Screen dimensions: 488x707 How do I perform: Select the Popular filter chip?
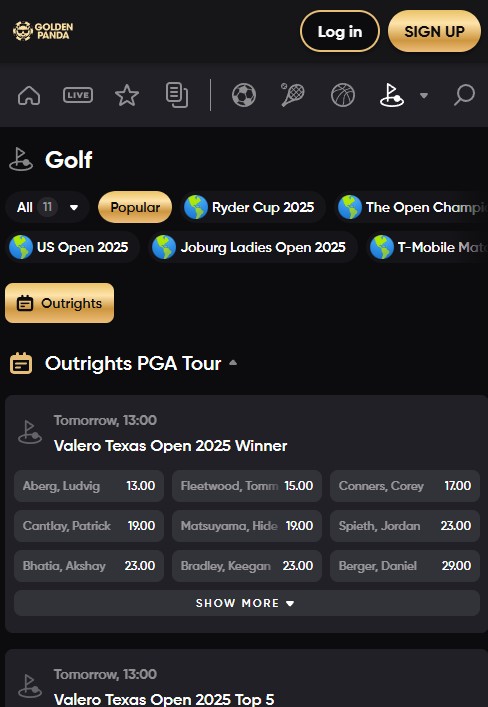[135, 207]
